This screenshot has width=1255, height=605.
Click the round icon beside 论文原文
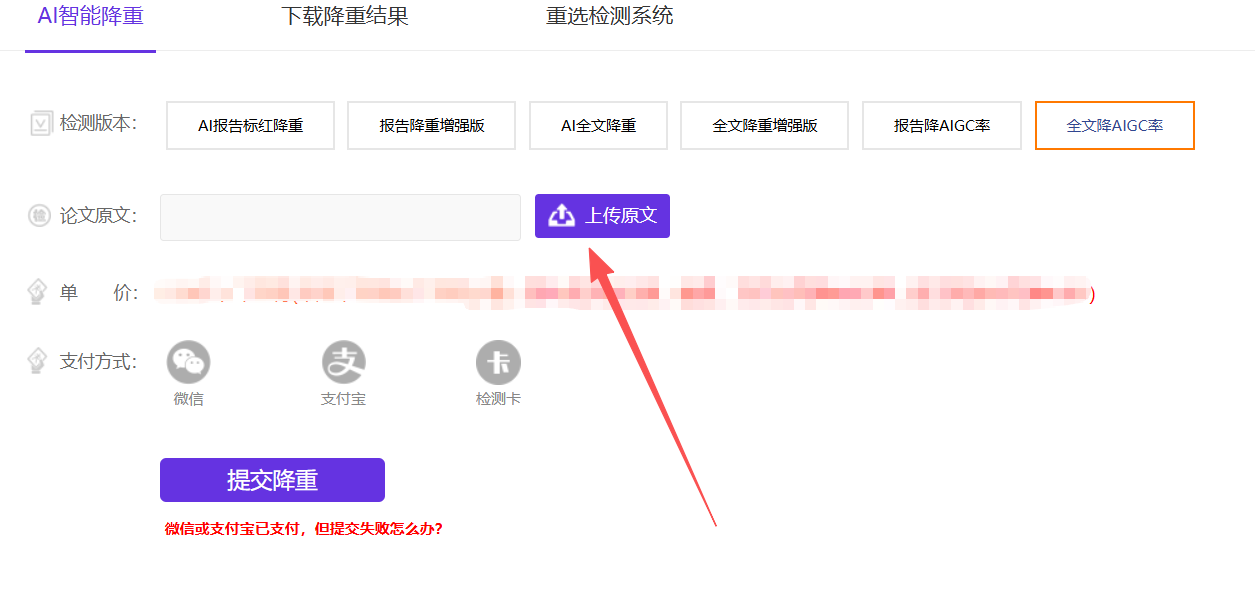(39, 215)
